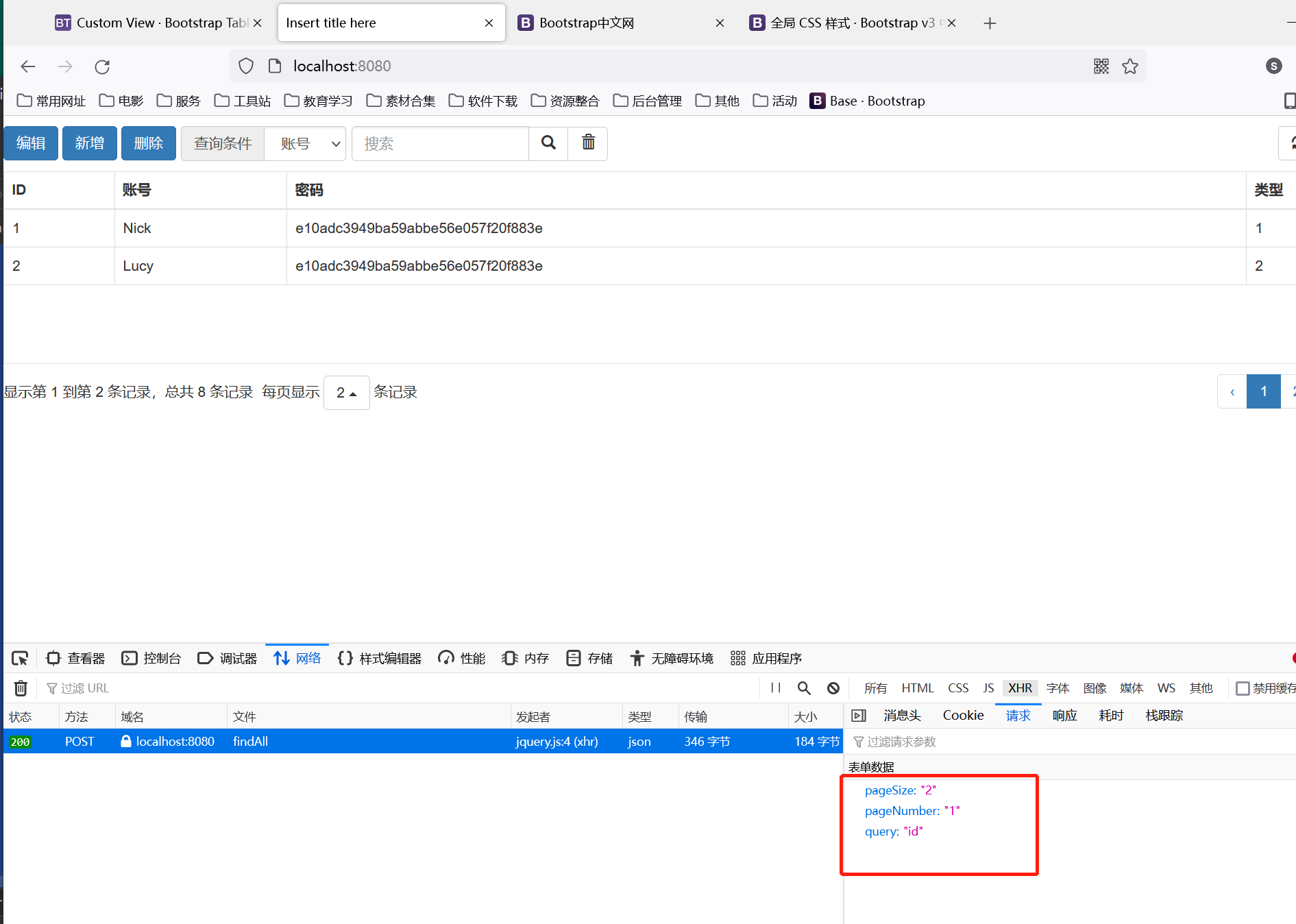
Task: Filter network requests by 所有
Action: pos(875,688)
